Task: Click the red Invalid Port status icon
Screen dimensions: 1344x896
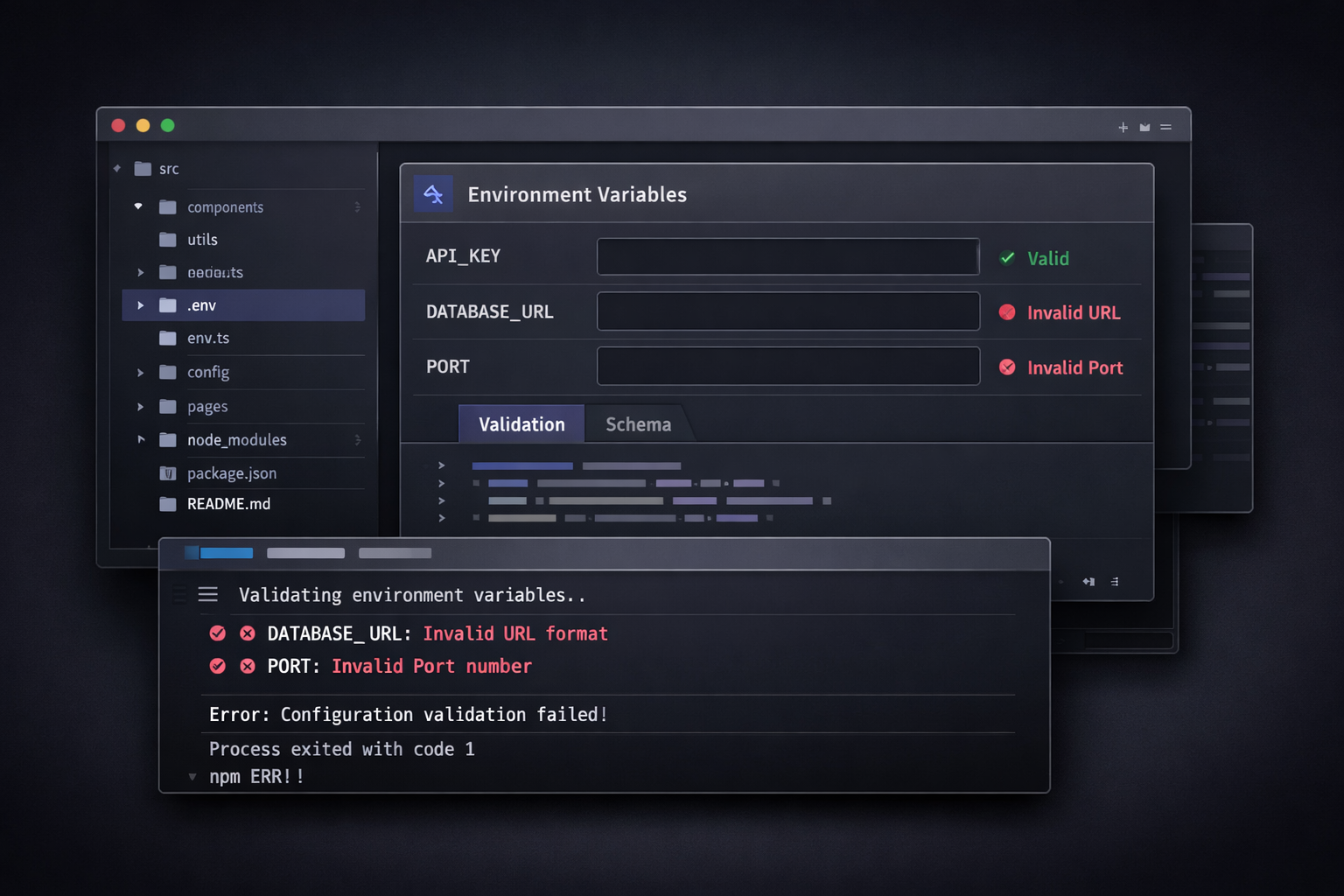Action: (x=1007, y=367)
